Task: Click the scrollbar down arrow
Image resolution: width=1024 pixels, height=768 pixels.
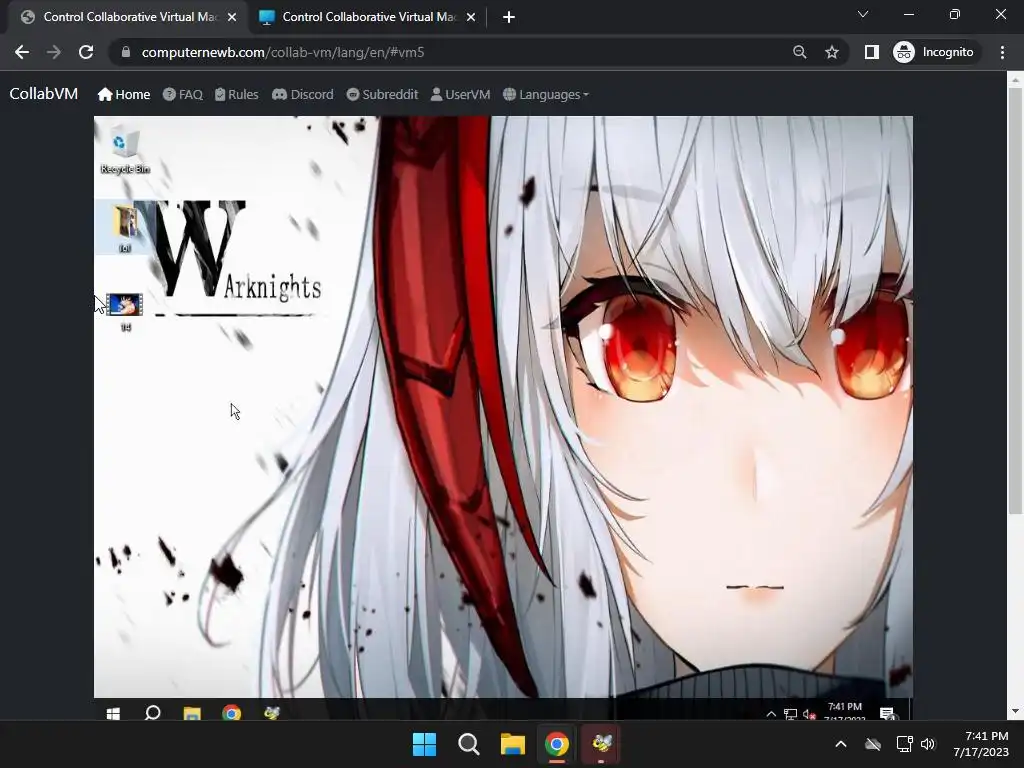Action: 1015,711
